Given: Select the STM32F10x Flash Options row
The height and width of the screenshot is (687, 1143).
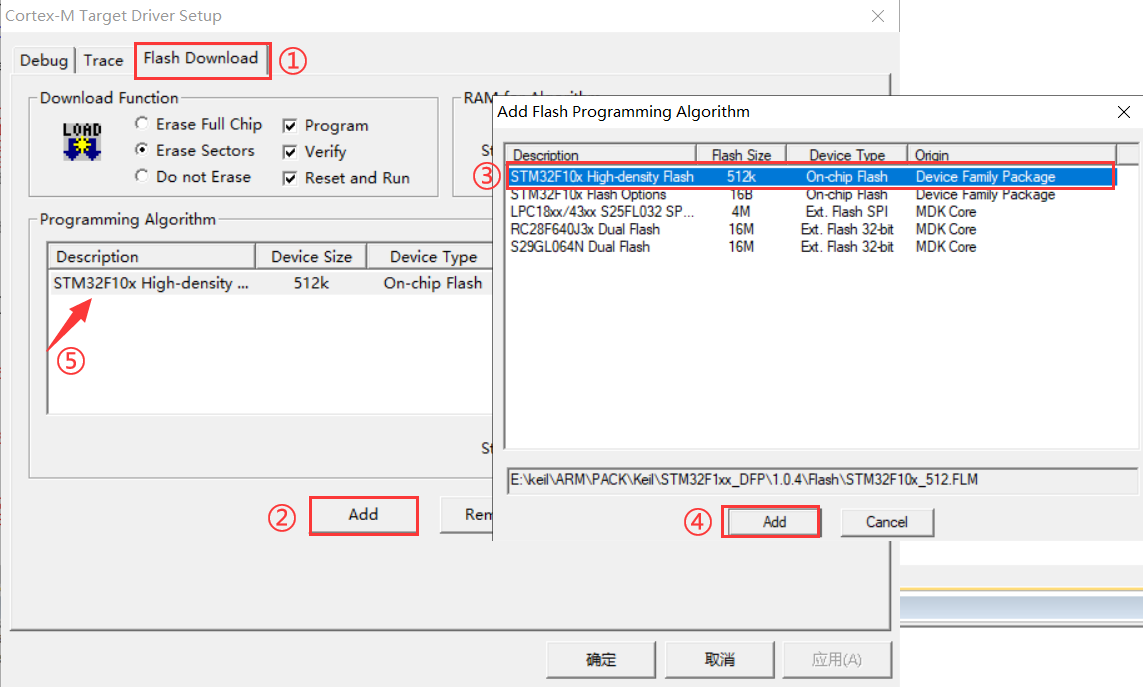Looking at the screenshot, I should 811,195.
